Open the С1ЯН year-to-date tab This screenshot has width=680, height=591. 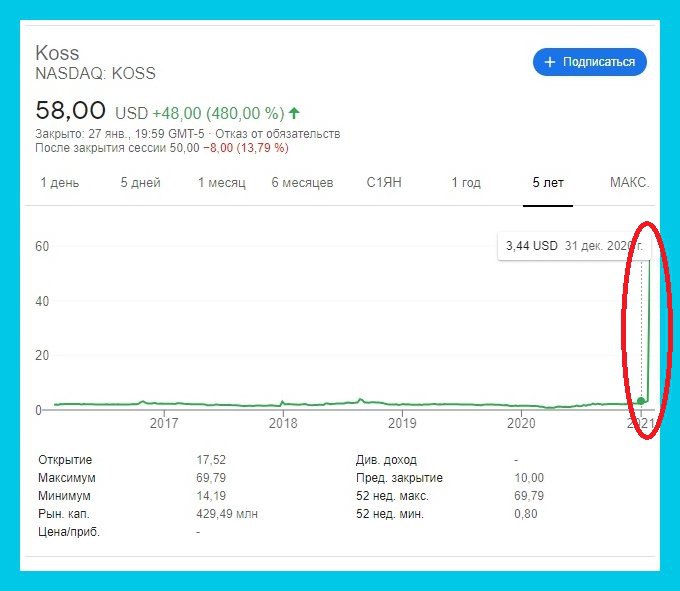coord(384,182)
